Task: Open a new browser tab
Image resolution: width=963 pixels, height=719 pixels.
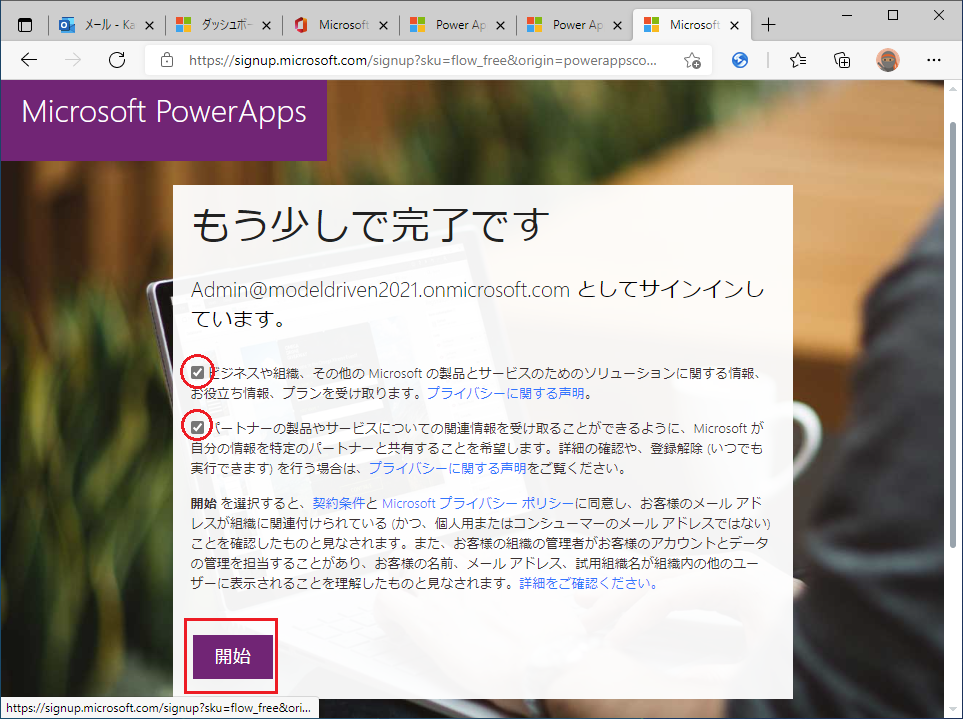Action: click(768, 25)
